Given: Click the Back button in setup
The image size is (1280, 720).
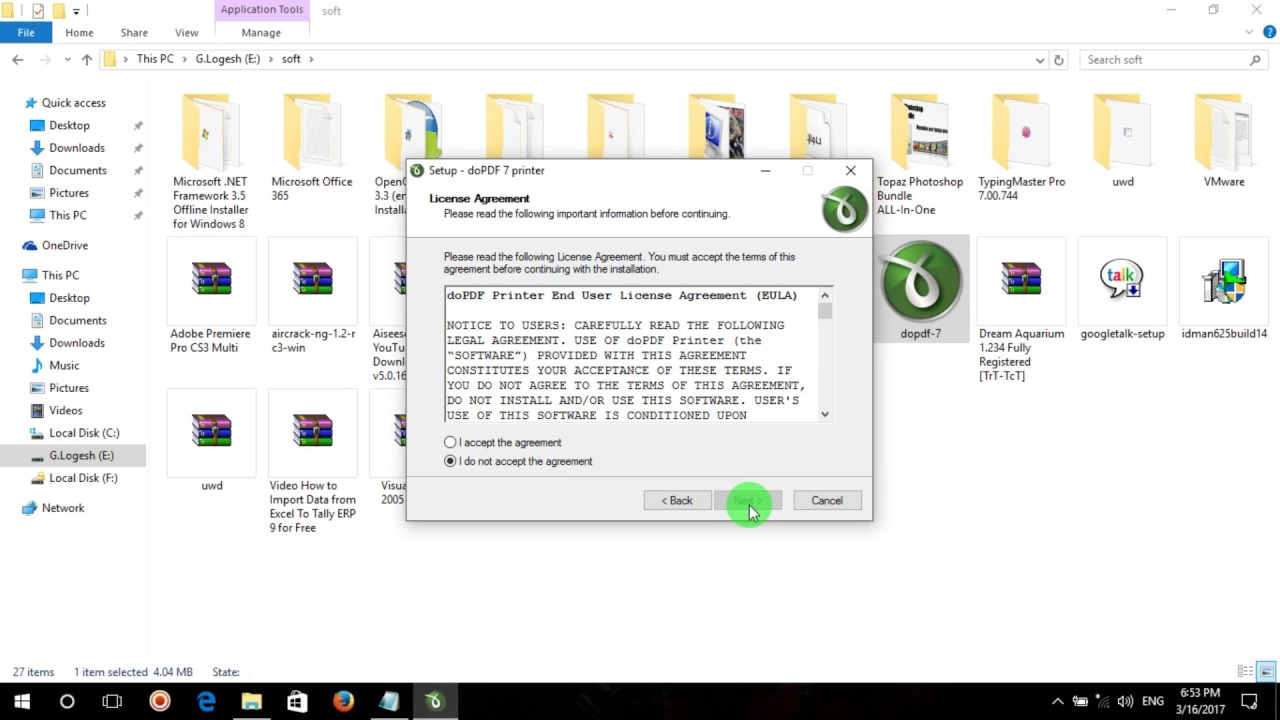Looking at the screenshot, I should click(677, 500).
